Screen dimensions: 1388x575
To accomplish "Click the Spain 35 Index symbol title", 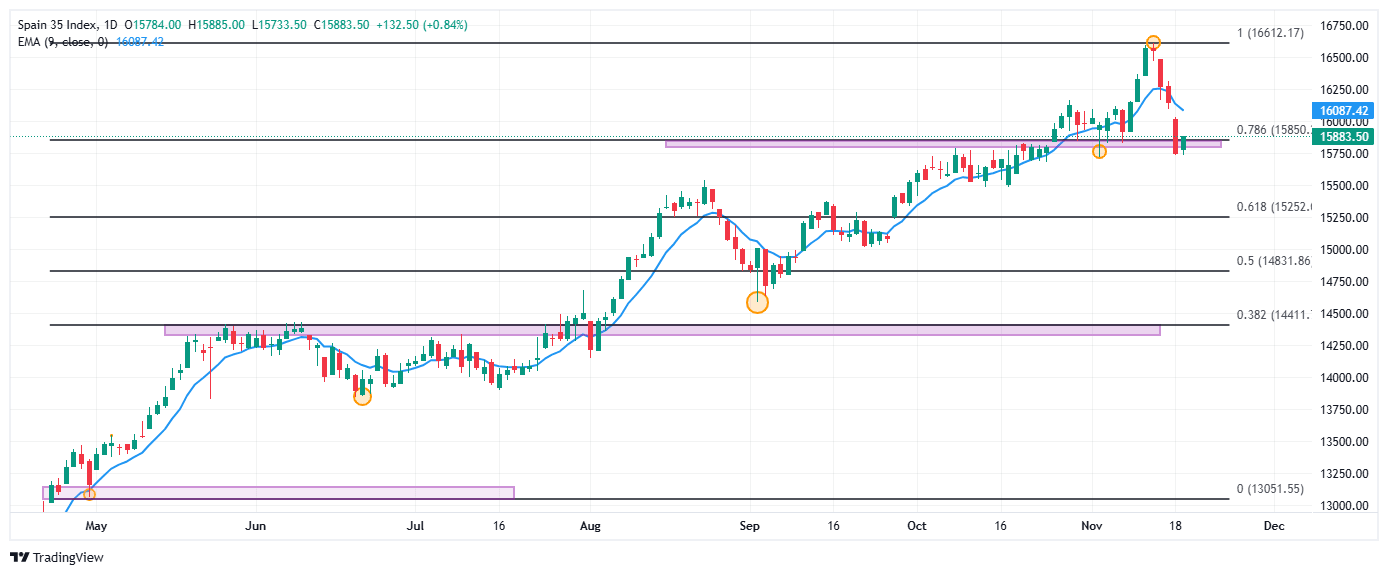I will (x=59, y=24).
